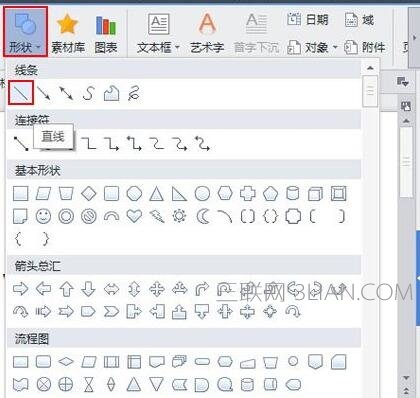This screenshot has height=398, width=420.
Task: Select the right arrow block shape
Action: (21, 289)
